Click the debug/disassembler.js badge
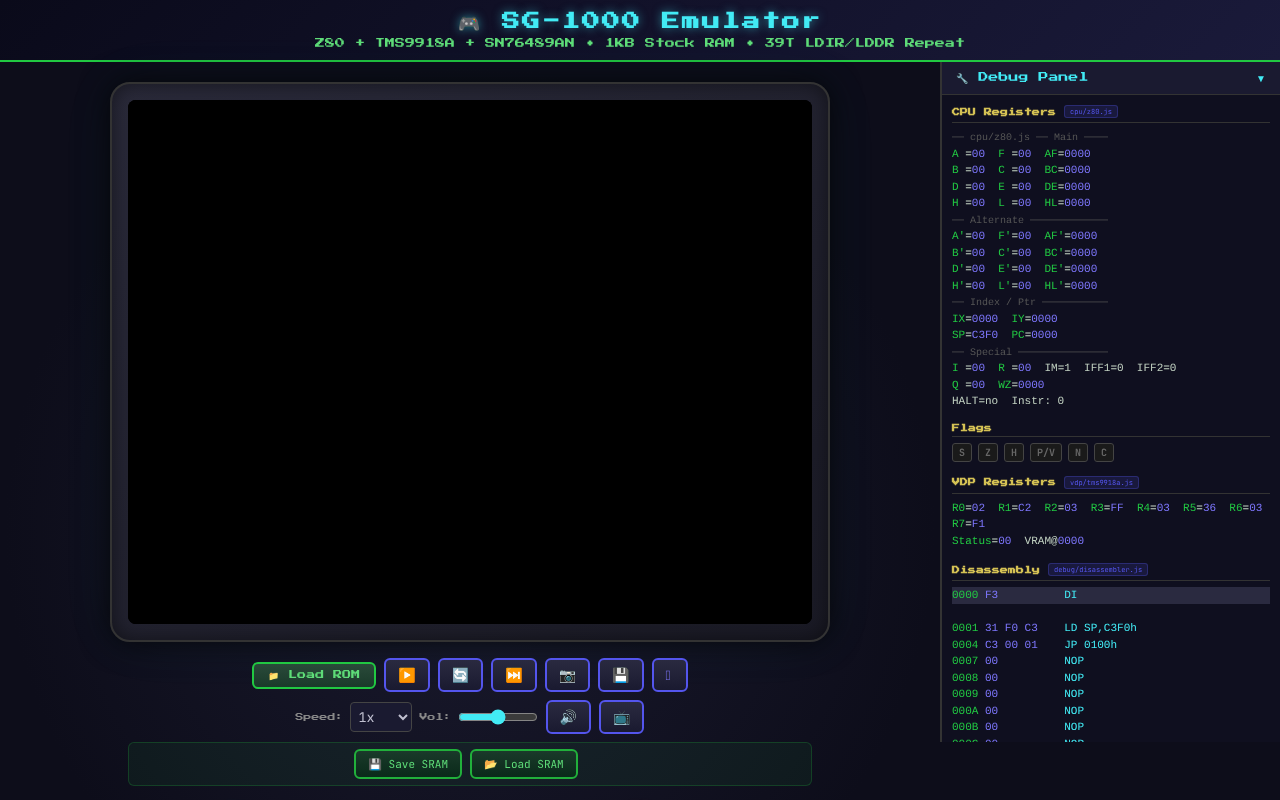Image resolution: width=1280 pixels, height=800 pixels. [x=1098, y=570]
